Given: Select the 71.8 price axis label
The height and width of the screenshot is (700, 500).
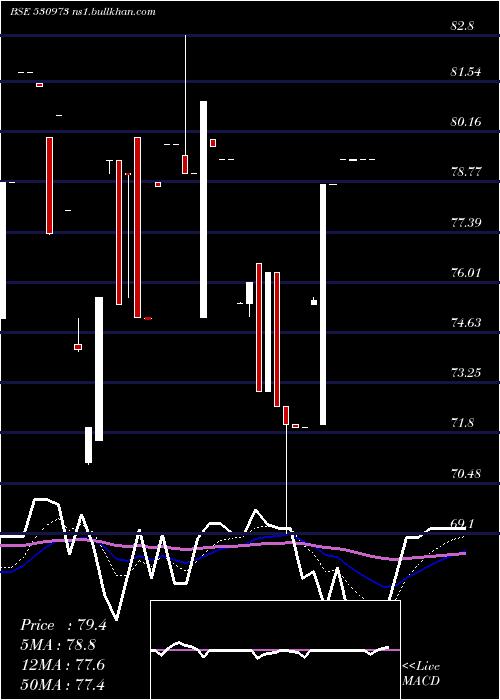Looking at the screenshot, I should (x=462, y=423).
